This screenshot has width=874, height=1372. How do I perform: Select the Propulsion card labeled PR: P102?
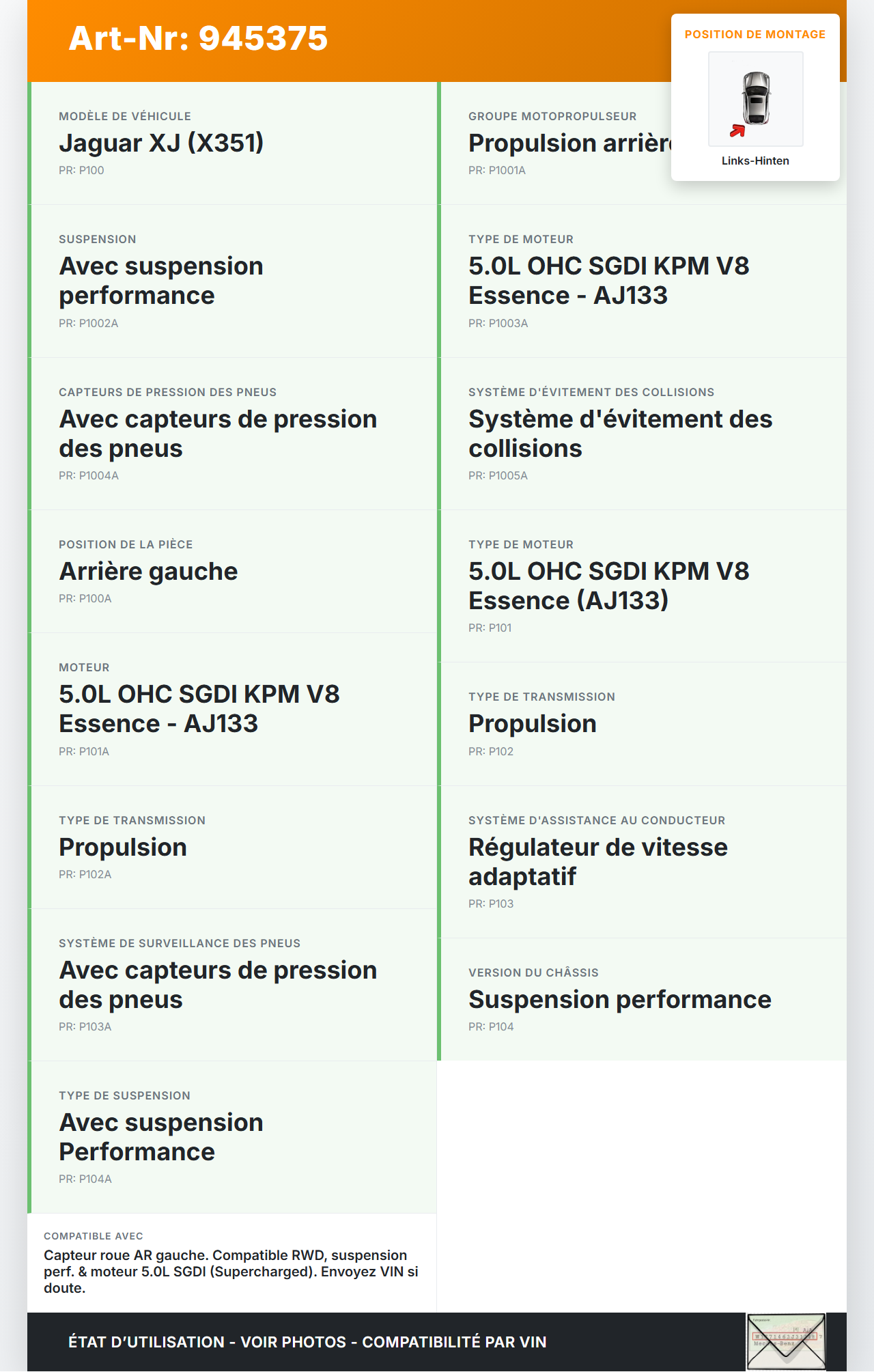click(x=642, y=724)
